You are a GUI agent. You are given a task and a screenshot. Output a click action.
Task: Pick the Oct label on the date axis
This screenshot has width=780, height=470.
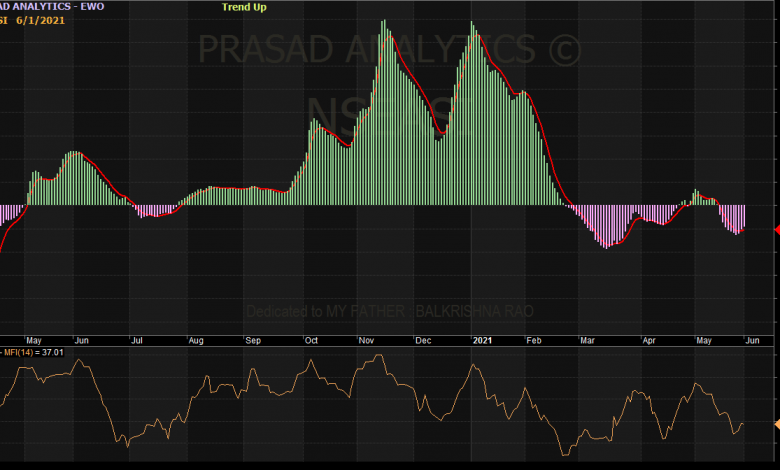coord(311,341)
